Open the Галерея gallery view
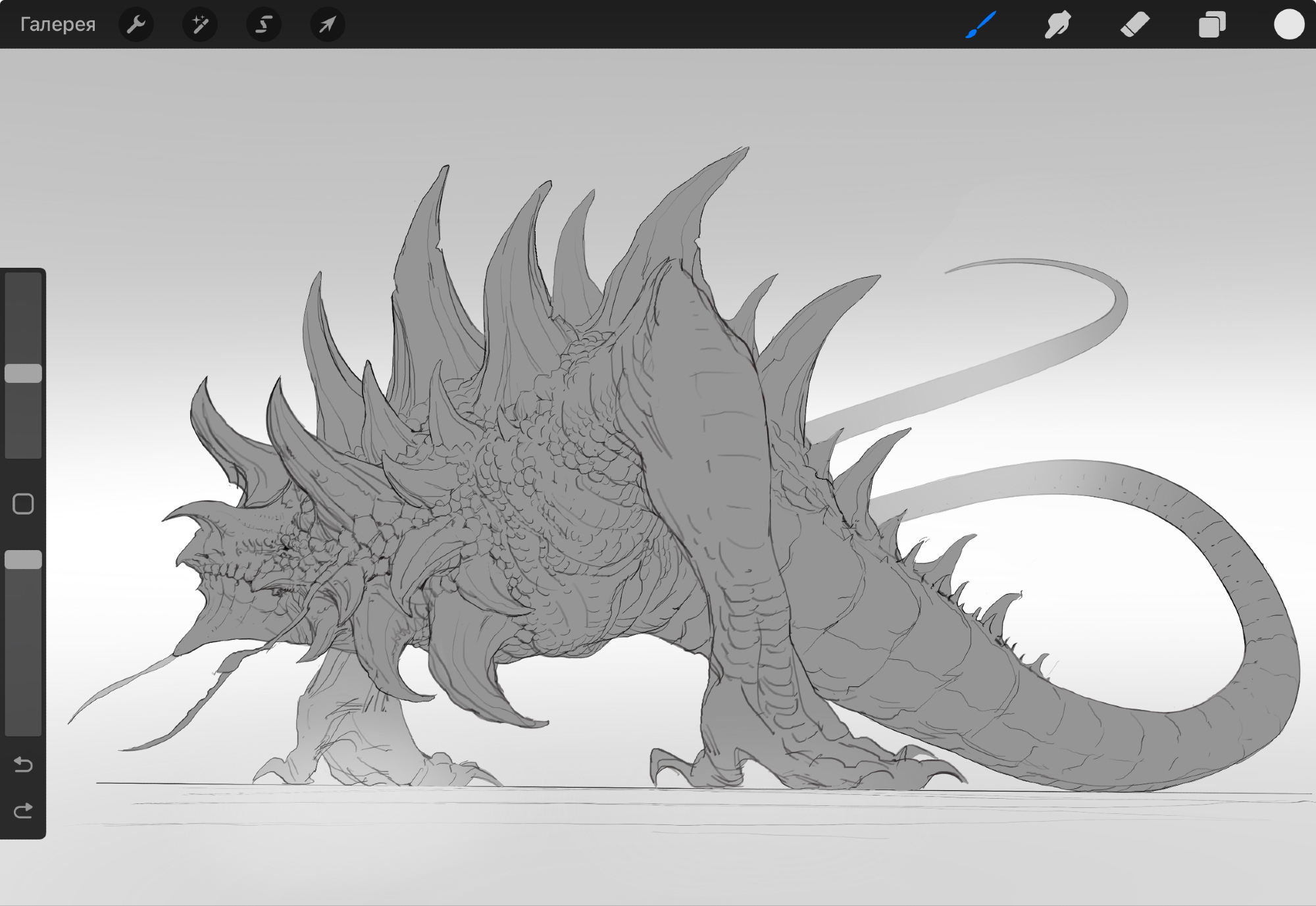1316x906 pixels. point(58,24)
